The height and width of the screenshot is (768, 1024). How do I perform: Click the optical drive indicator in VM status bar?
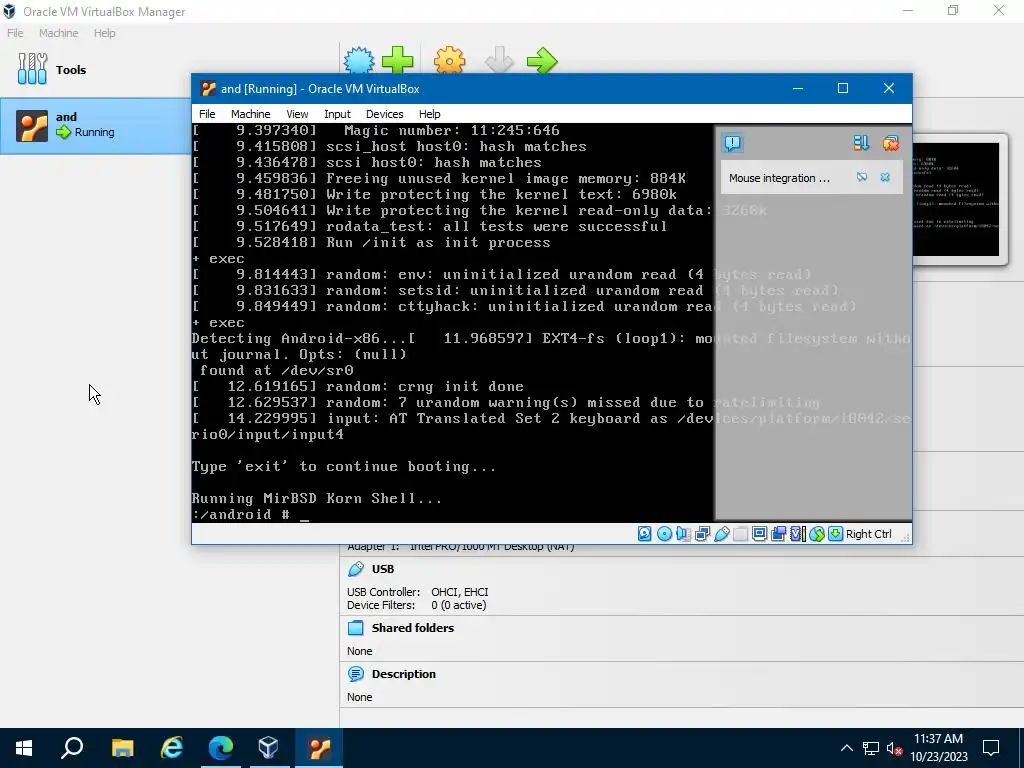(664, 534)
